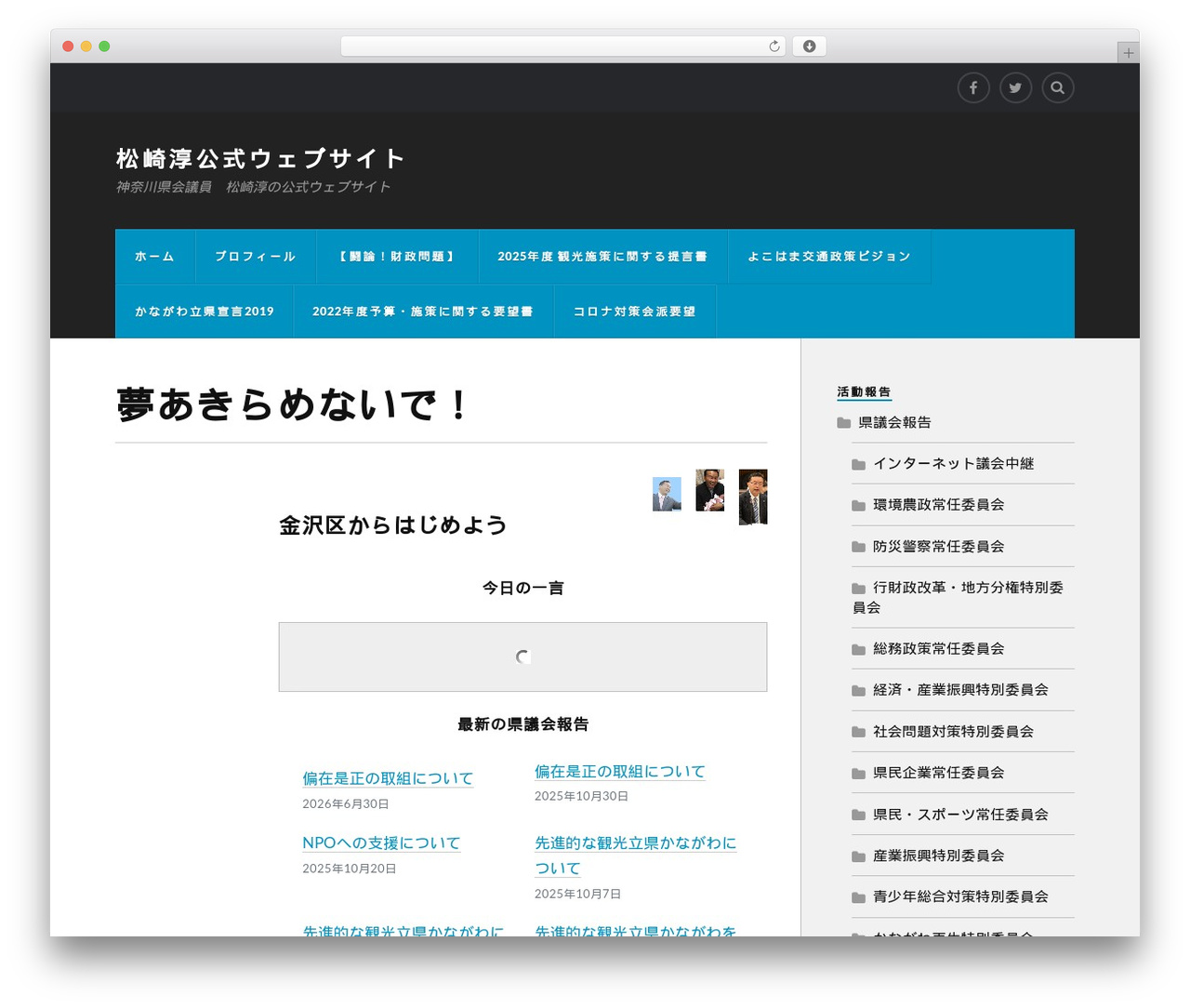The height and width of the screenshot is (1008, 1190).
Task: Click the 活動報告 sidebar heading
Action: [x=864, y=392]
